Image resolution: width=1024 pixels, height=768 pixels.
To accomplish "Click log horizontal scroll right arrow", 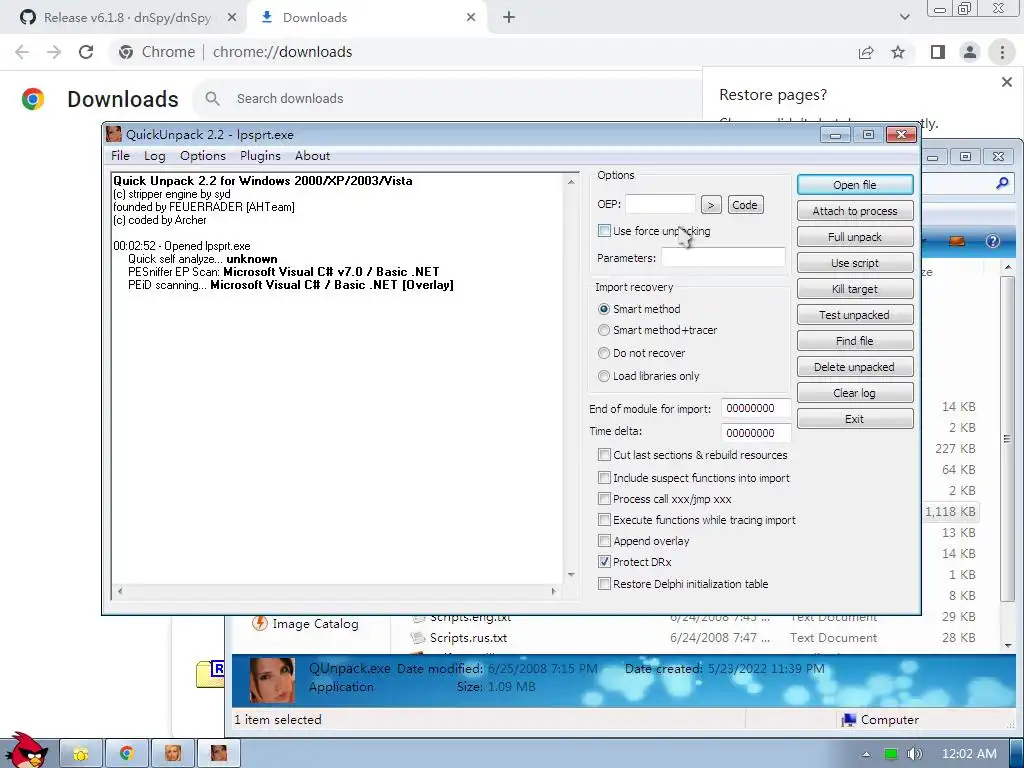I will click(x=554, y=592).
